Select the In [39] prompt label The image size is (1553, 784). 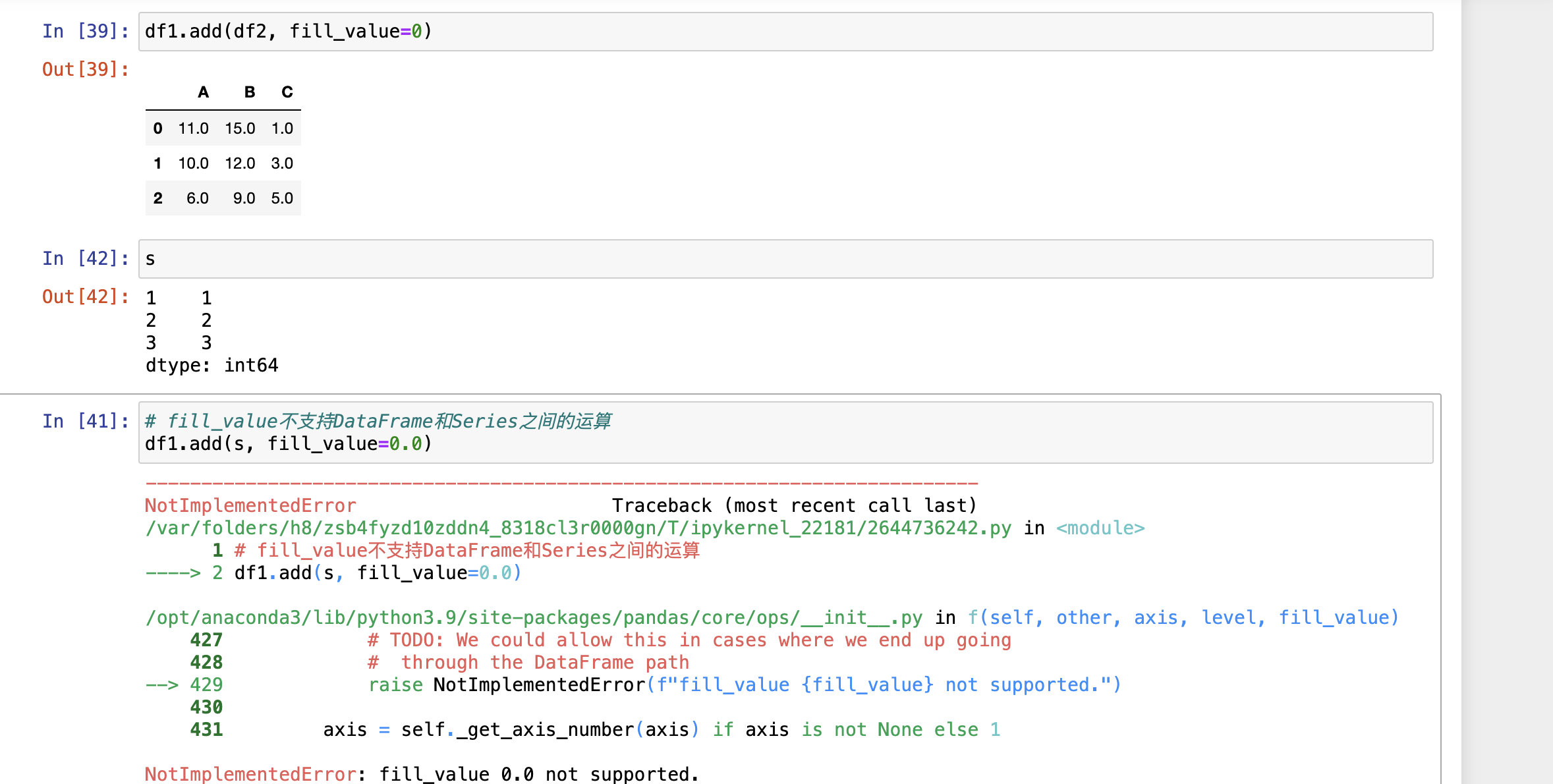[86, 31]
